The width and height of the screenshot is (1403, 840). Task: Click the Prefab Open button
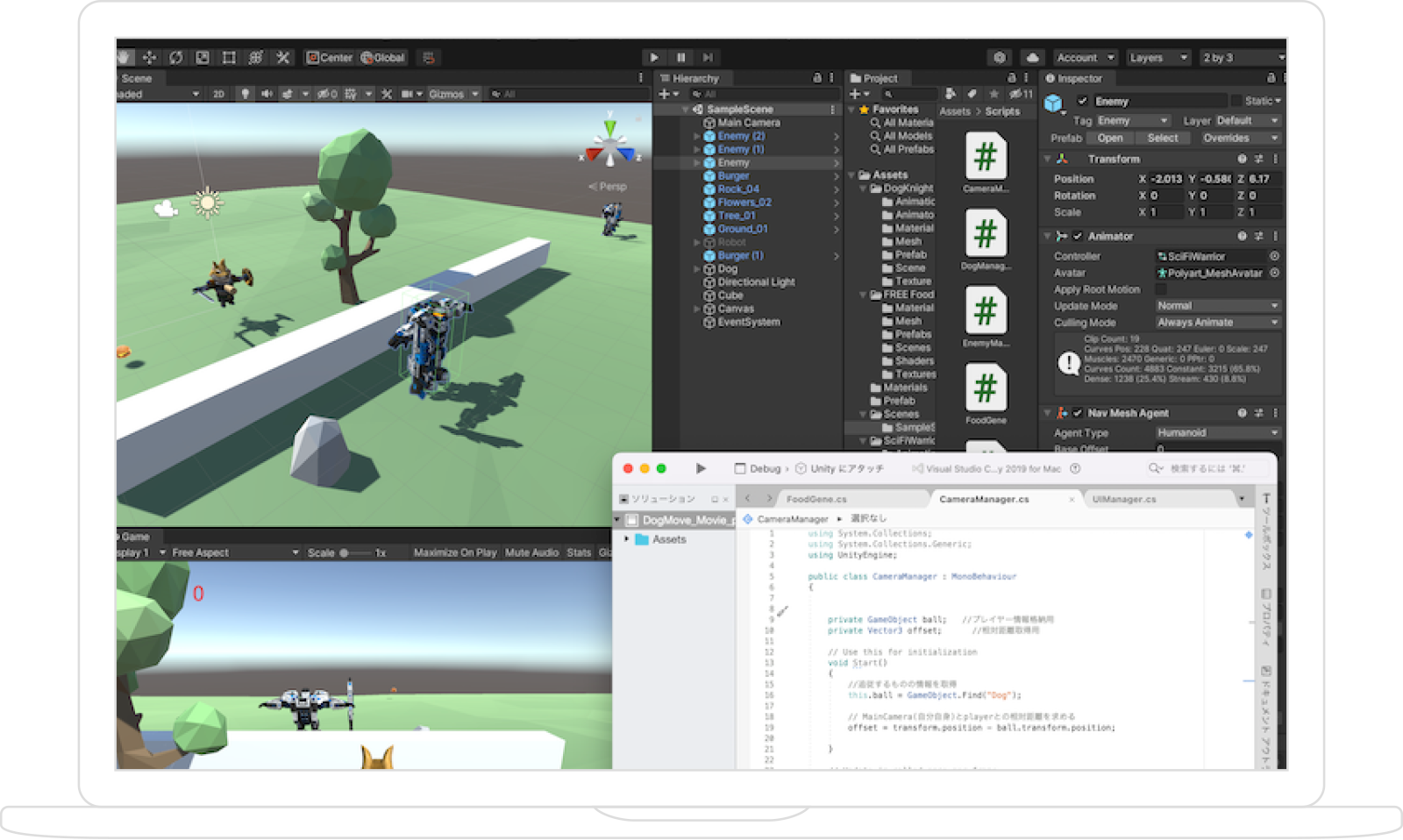point(1109,138)
